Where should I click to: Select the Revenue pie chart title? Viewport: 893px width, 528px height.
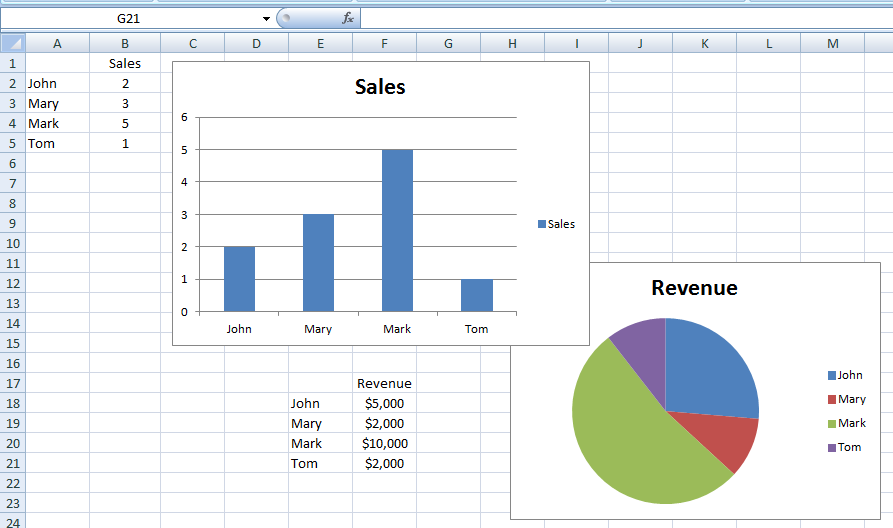tap(694, 288)
